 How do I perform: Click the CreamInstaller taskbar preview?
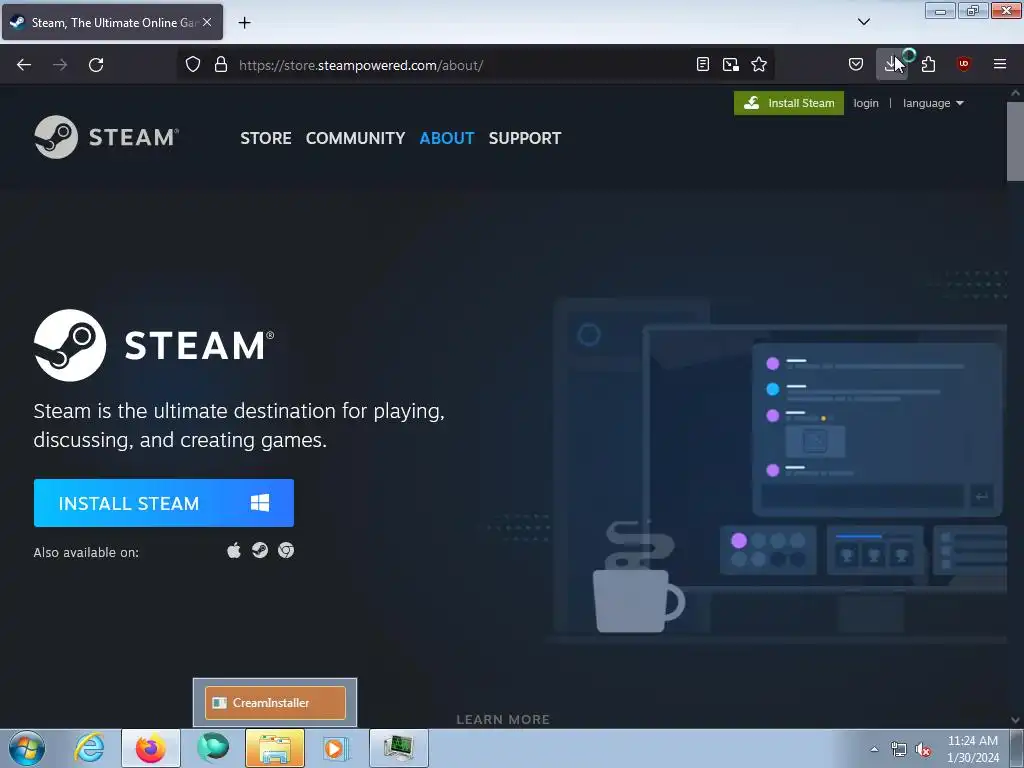(275, 703)
